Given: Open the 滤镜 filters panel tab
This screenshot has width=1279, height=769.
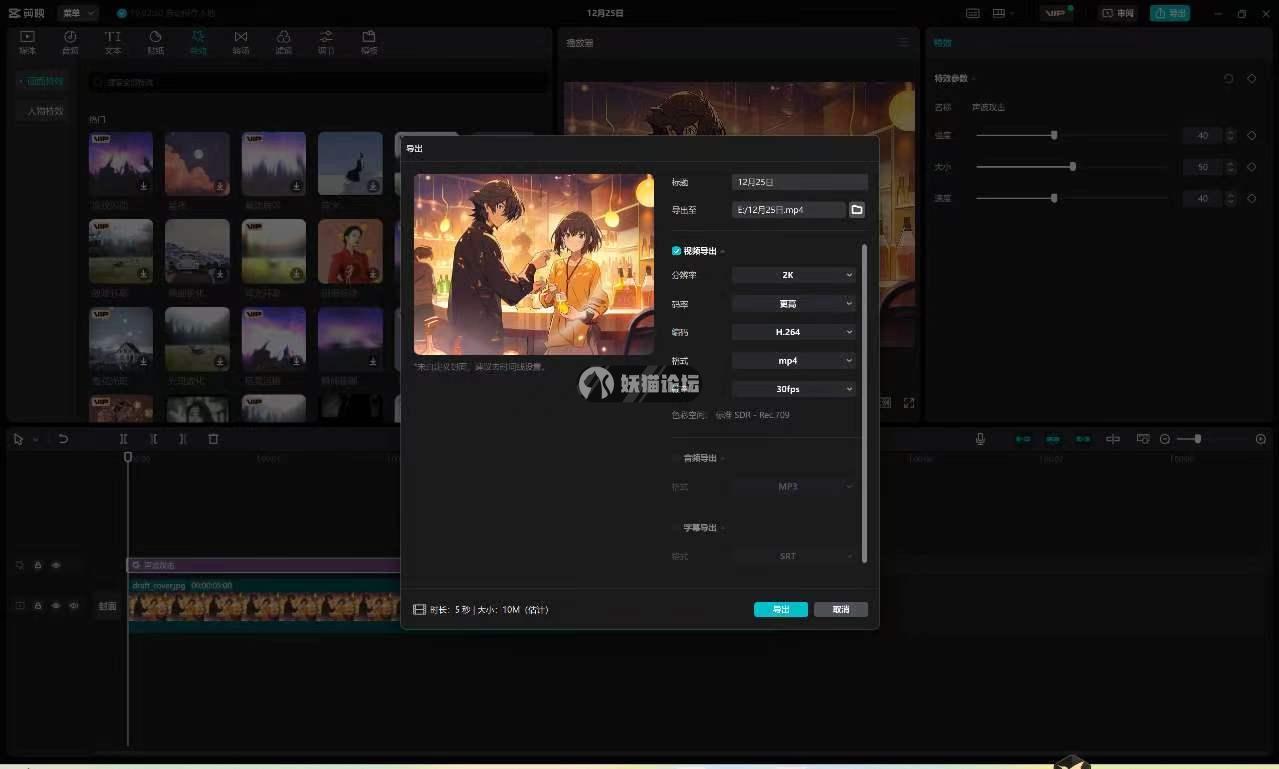Looking at the screenshot, I should [283, 42].
